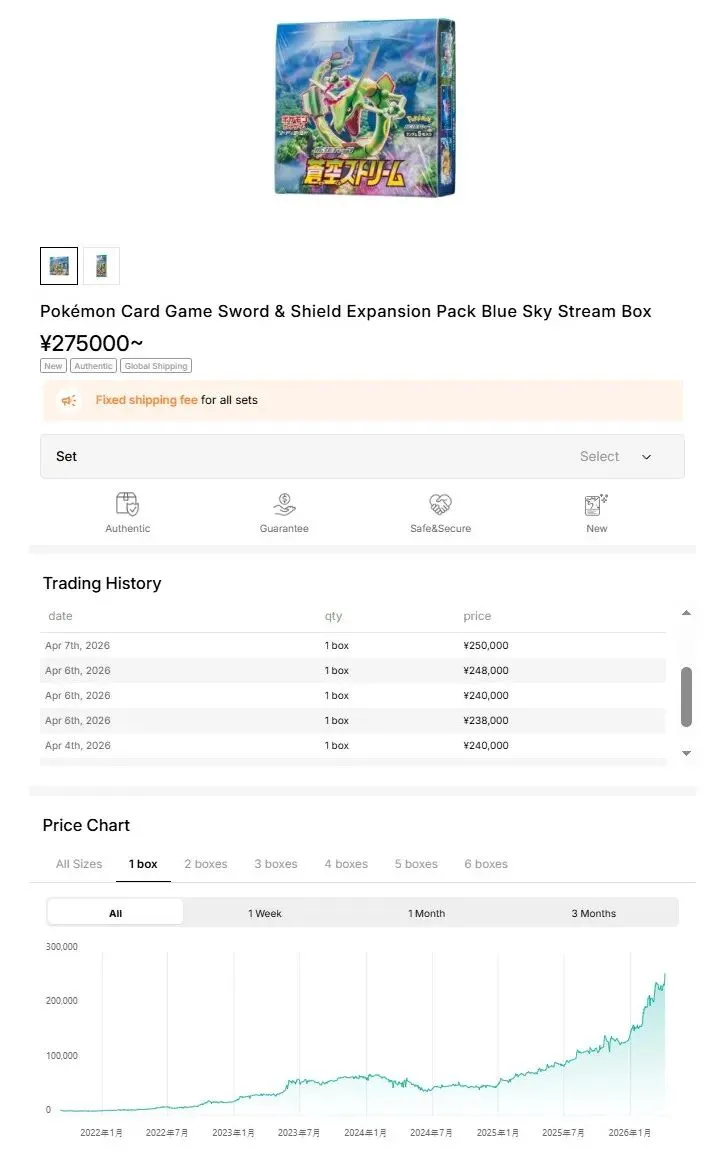Click the Guarantee hand-with-coin icon
This screenshot has height=1160, width=707.
point(284,504)
